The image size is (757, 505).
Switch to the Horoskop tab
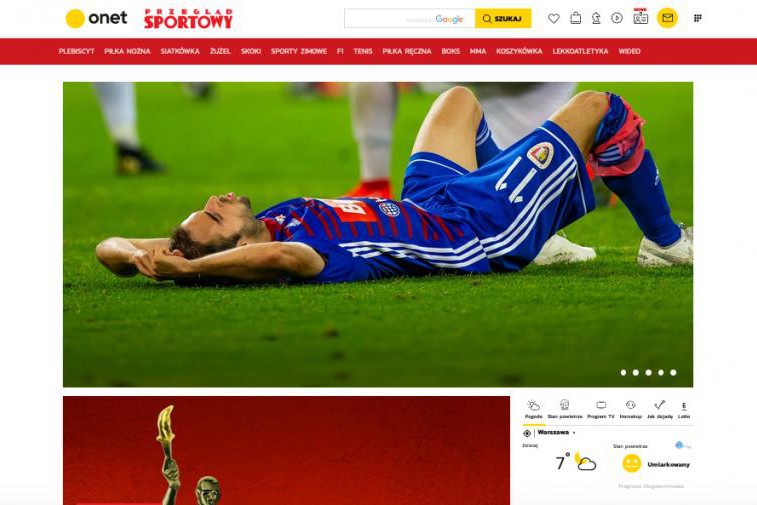tap(631, 409)
